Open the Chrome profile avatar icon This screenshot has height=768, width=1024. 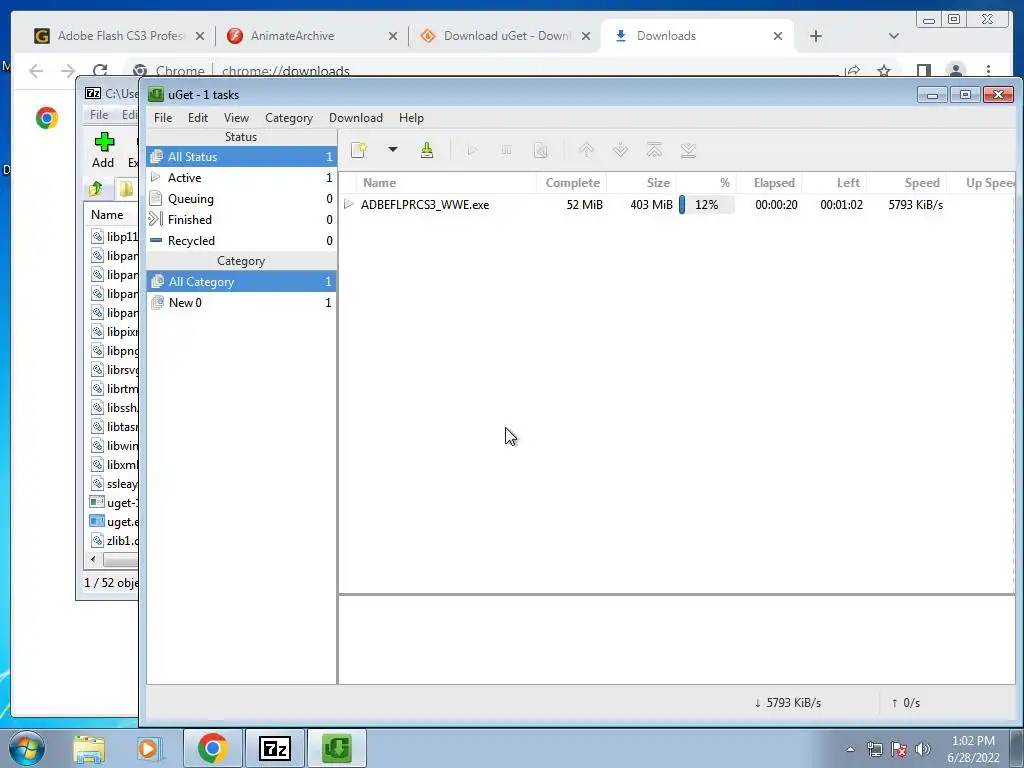click(x=955, y=71)
